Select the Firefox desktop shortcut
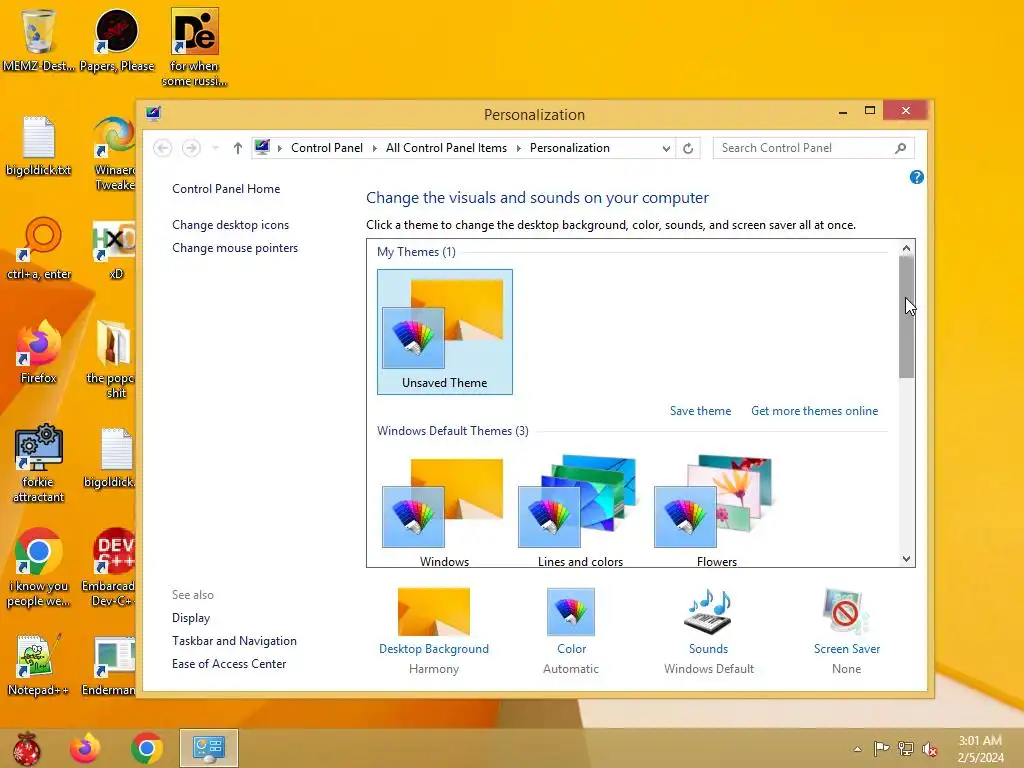The width and height of the screenshot is (1024, 768). pos(39,353)
